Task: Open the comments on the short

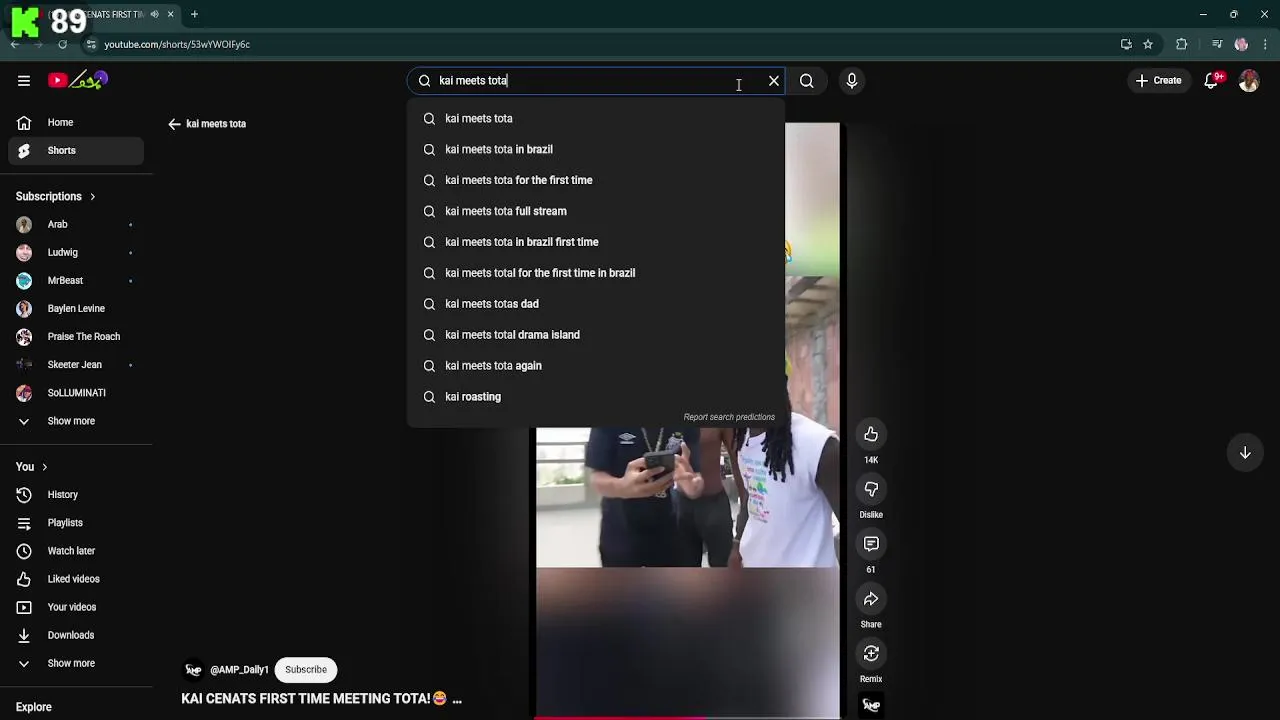Action: 871,544
